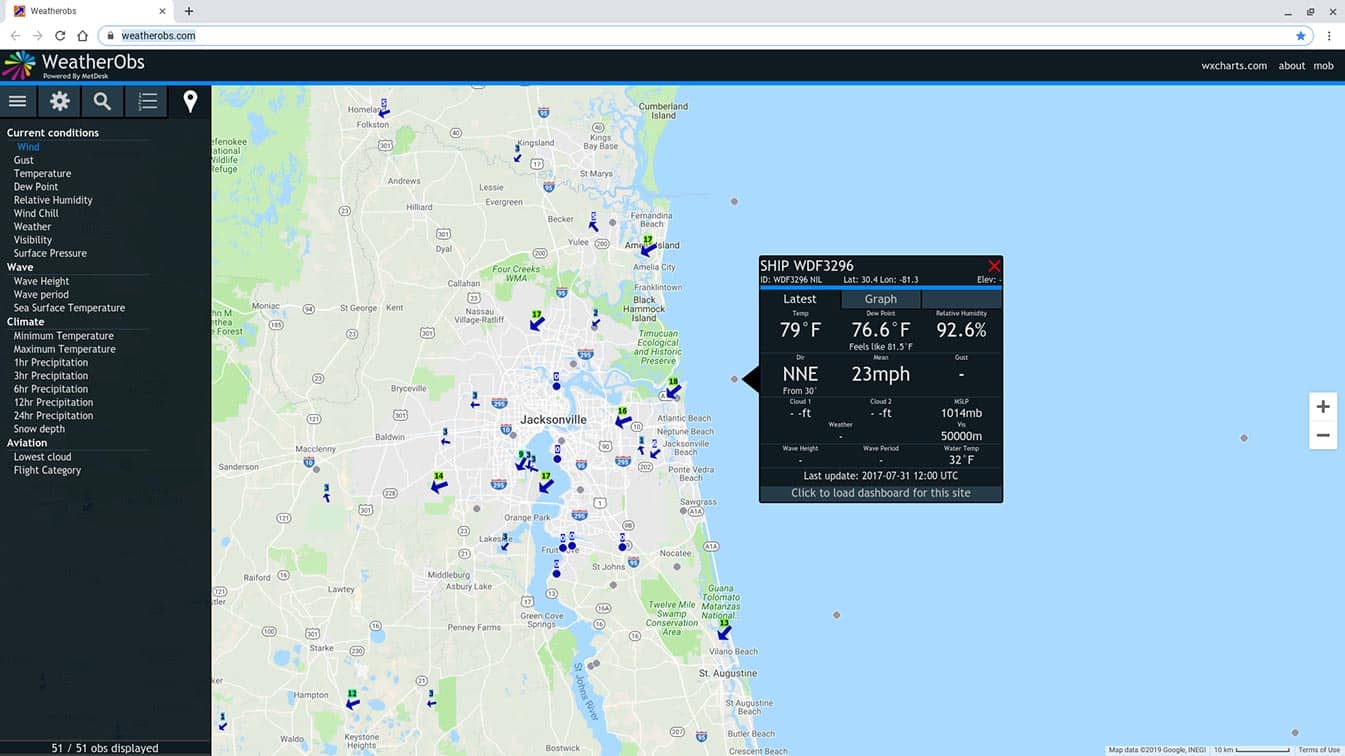
Task: Switch to the Latest tab
Action: 799,299
